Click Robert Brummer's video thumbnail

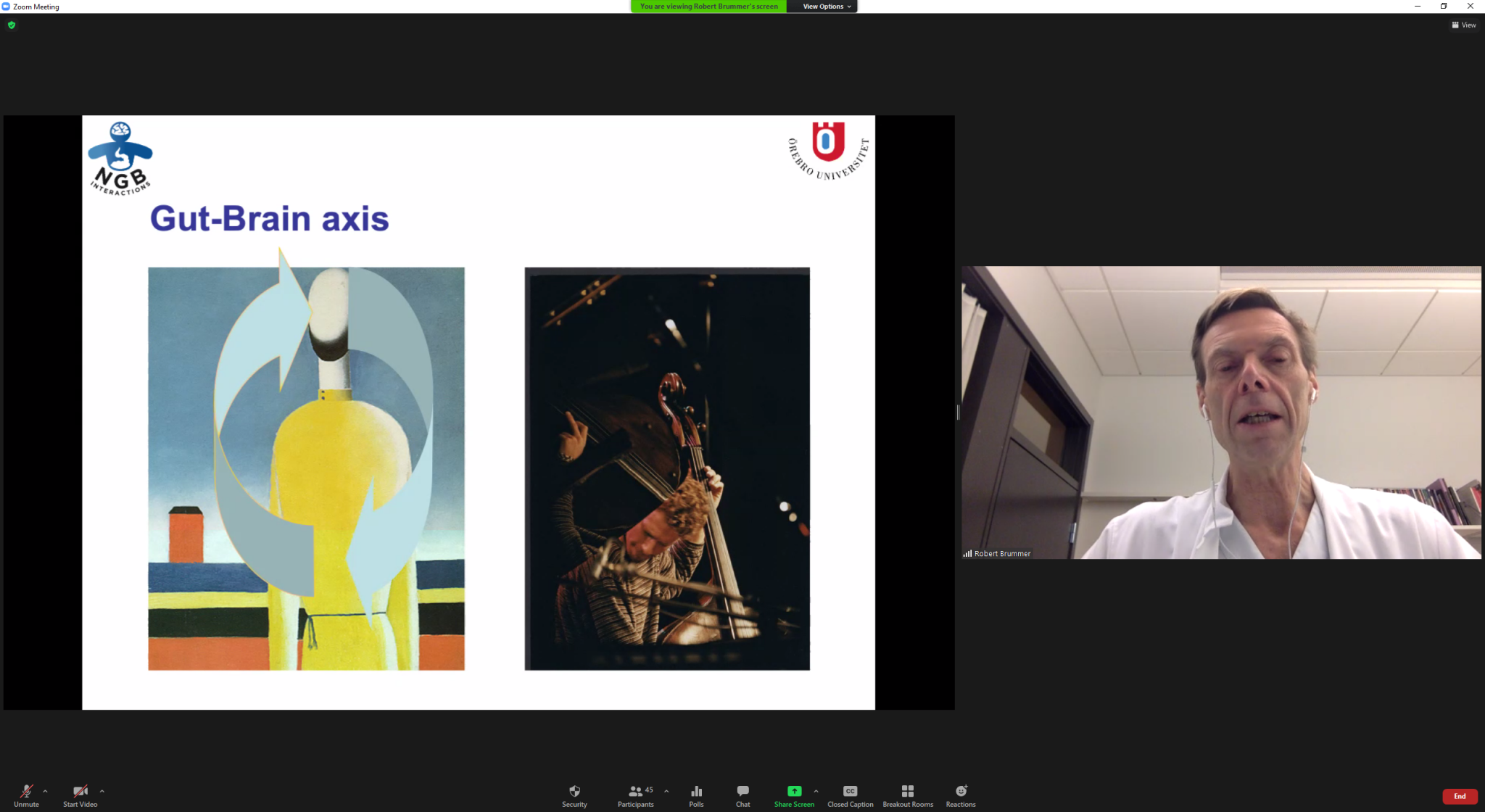1221,412
